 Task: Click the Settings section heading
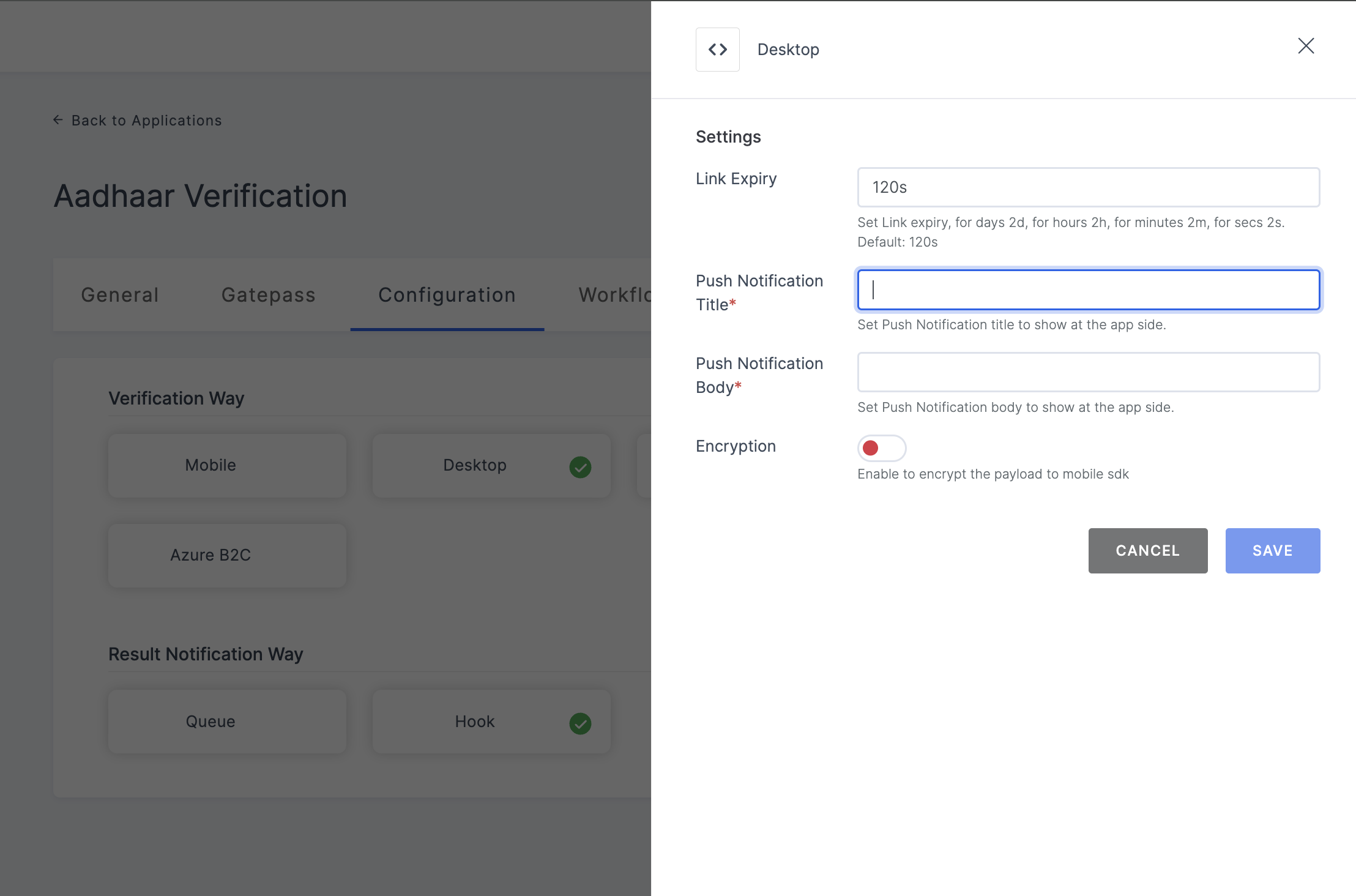728,137
